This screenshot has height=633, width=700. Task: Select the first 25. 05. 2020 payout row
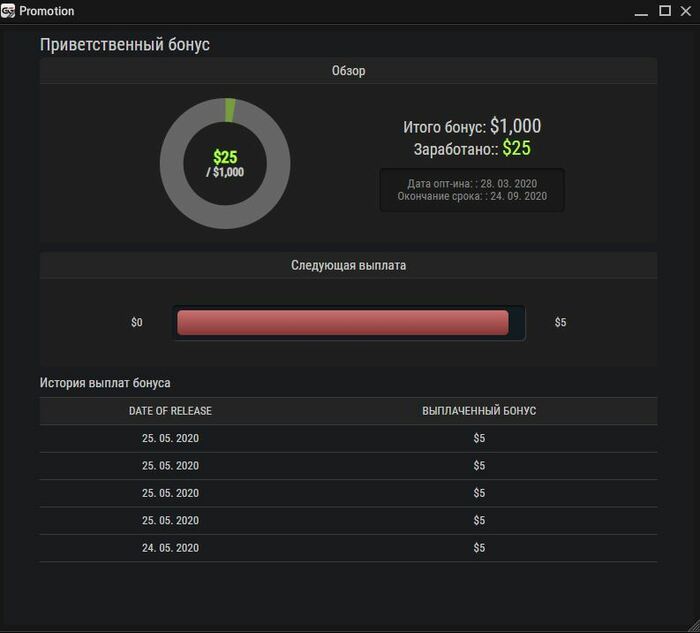[348, 438]
